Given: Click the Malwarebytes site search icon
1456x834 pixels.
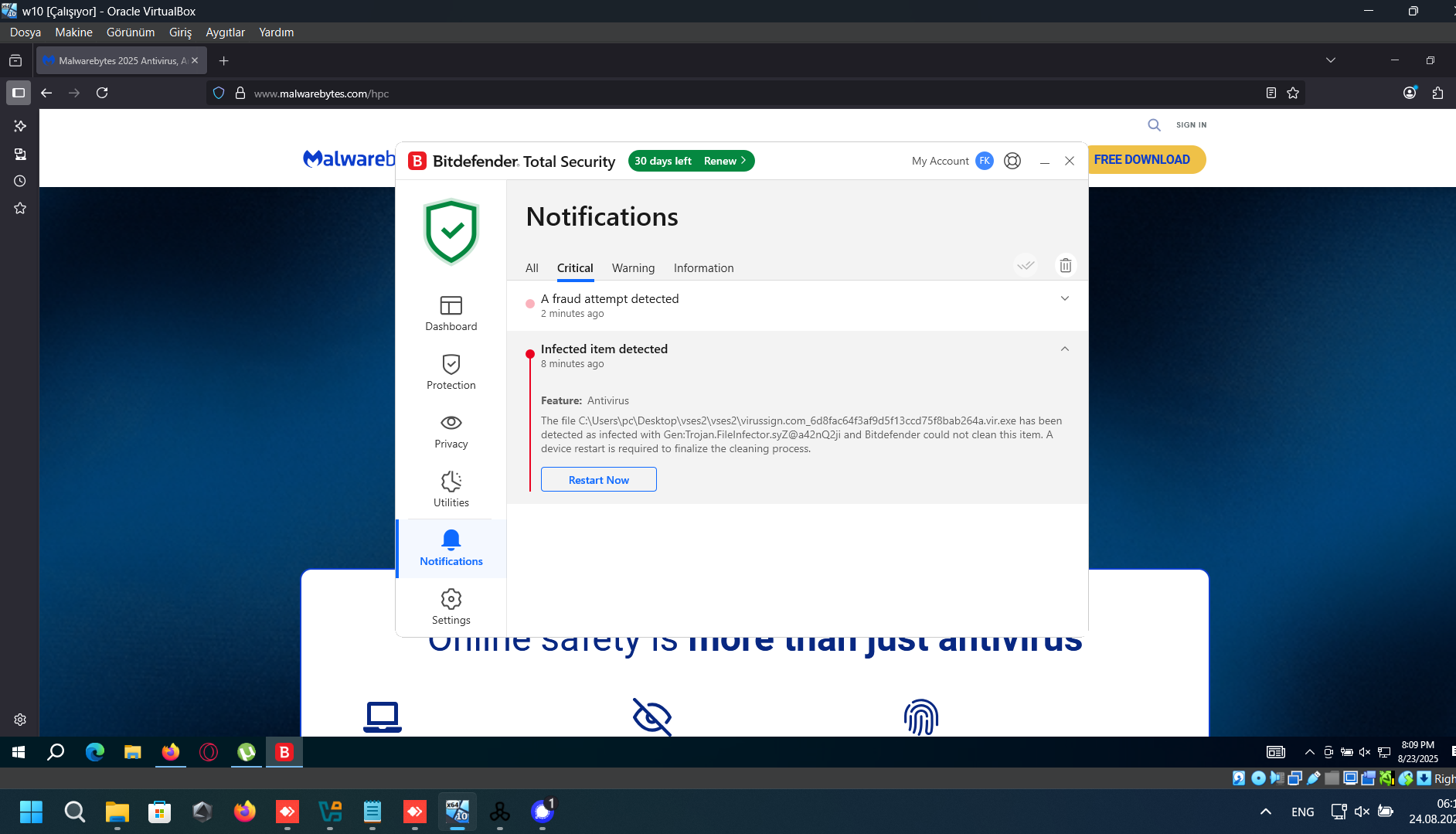Looking at the screenshot, I should pyautogui.click(x=1154, y=124).
